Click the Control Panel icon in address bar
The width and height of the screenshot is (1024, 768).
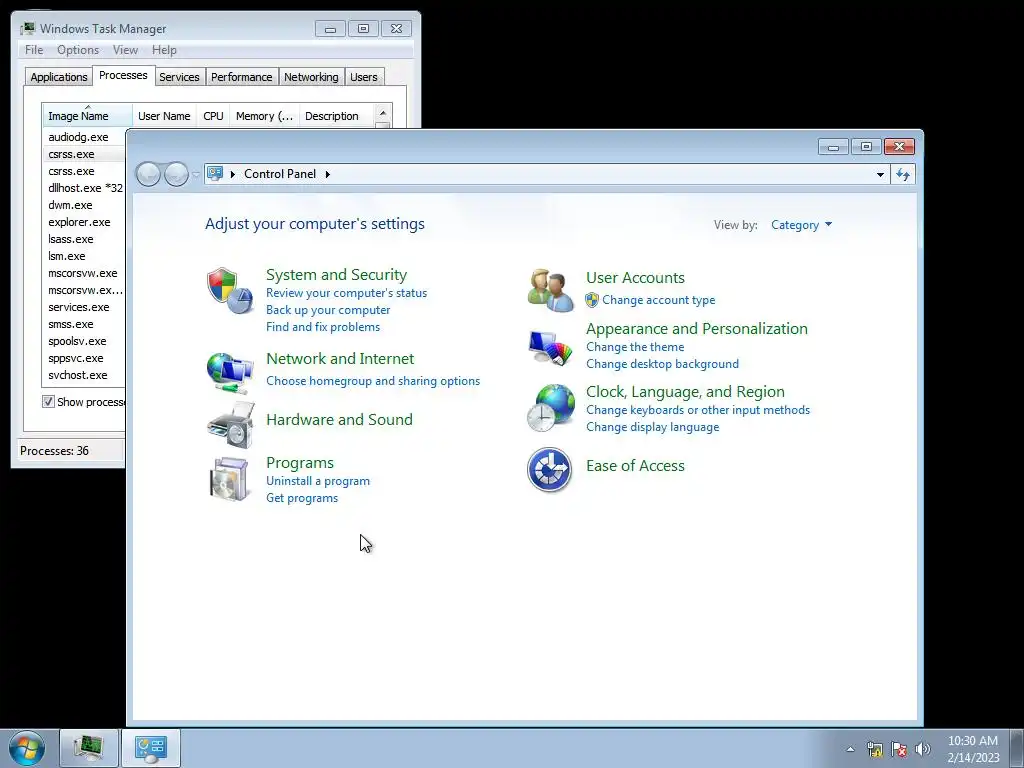[215, 174]
